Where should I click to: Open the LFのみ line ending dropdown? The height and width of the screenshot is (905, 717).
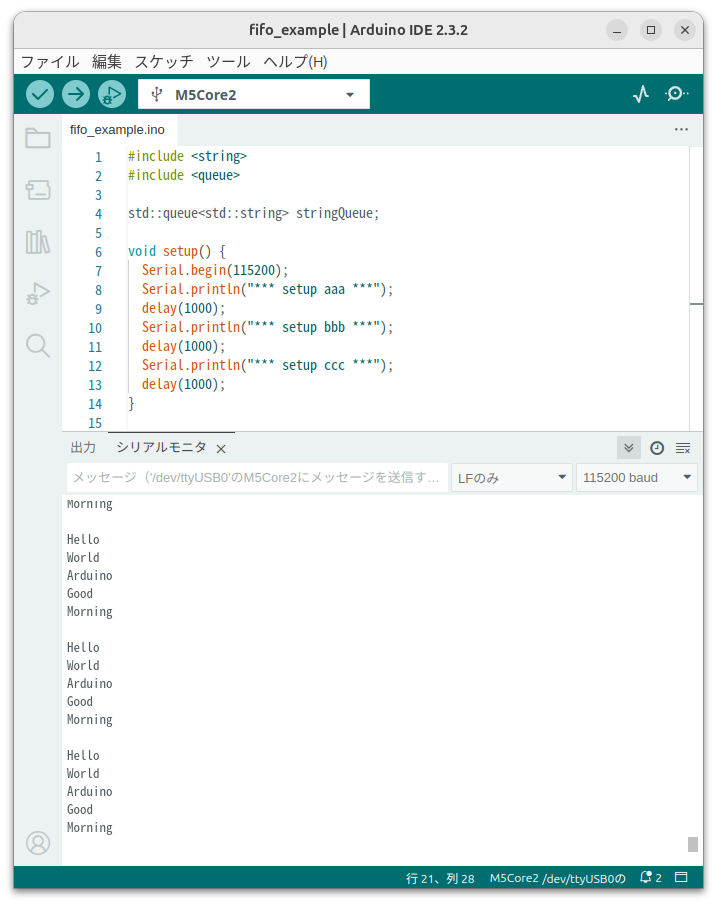click(x=511, y=478)
